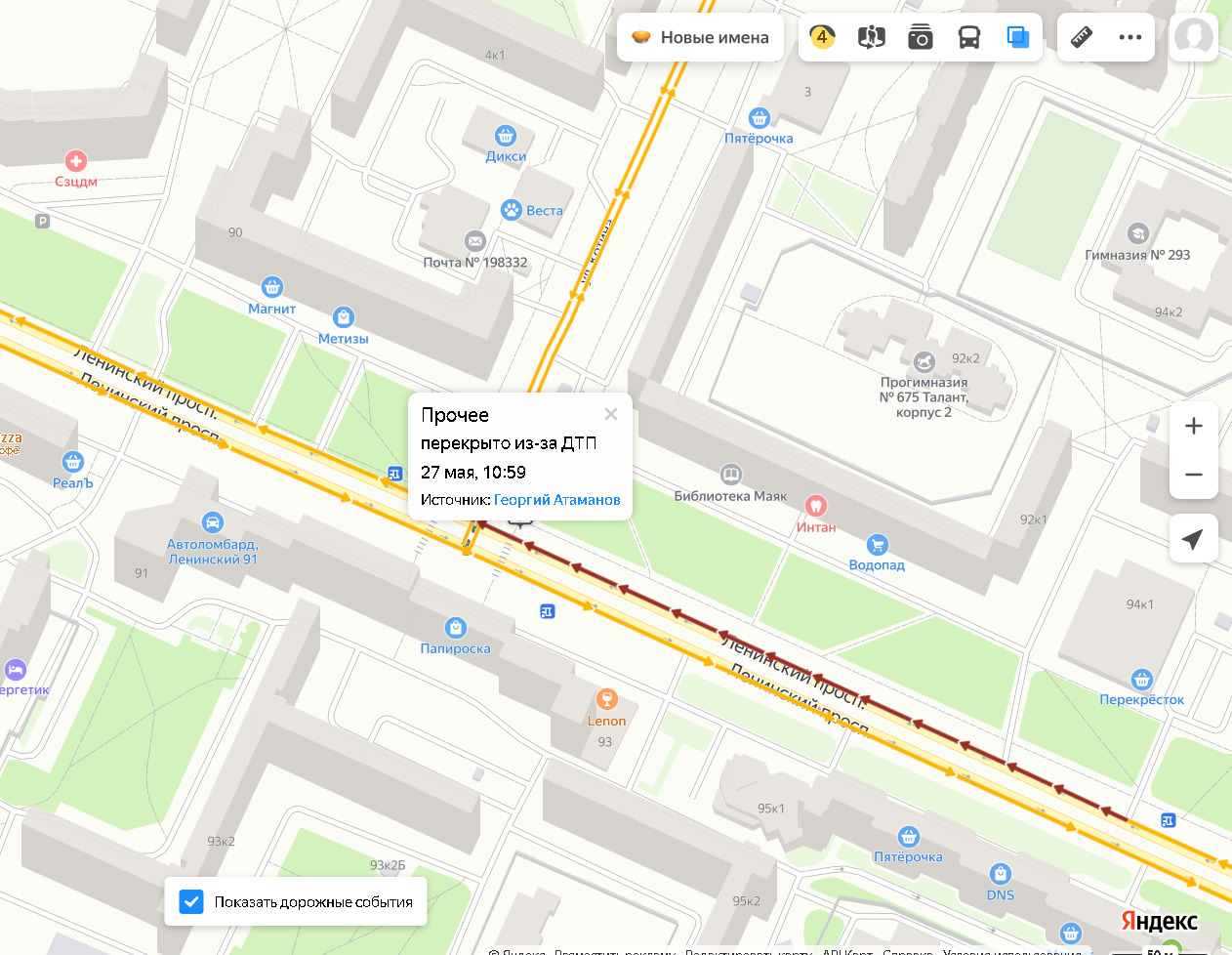Select the Метизы shop marker
This screenshot has height=955, width=1232.
[x=343, y=317]
